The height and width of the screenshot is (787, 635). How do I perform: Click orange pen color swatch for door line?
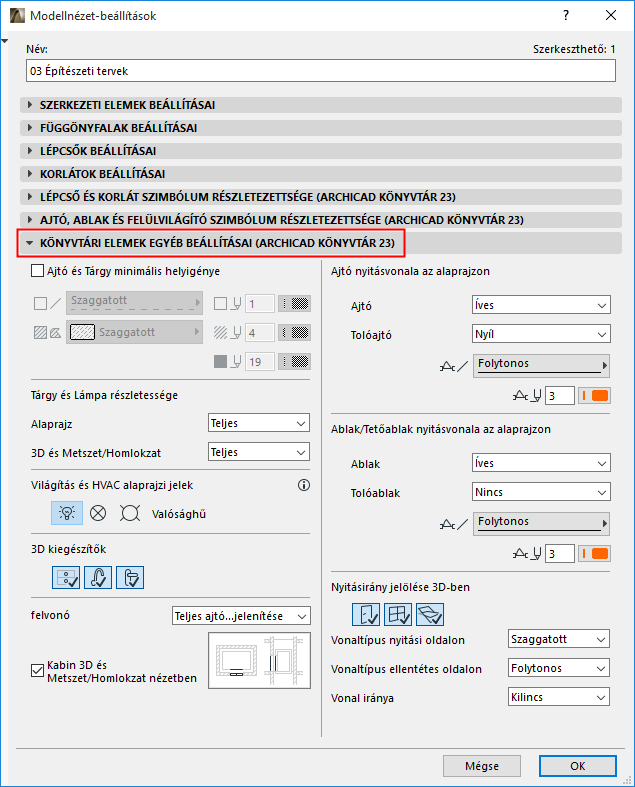click(x=594, y=396)
